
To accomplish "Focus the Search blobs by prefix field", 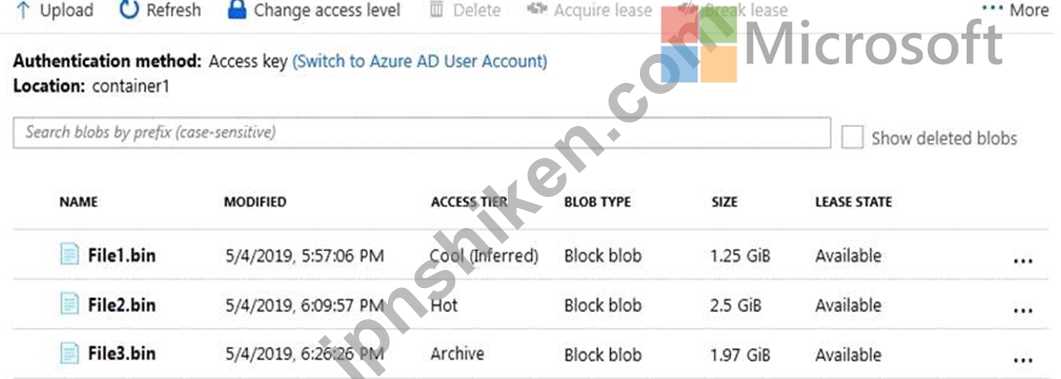I will coord(422,133).
